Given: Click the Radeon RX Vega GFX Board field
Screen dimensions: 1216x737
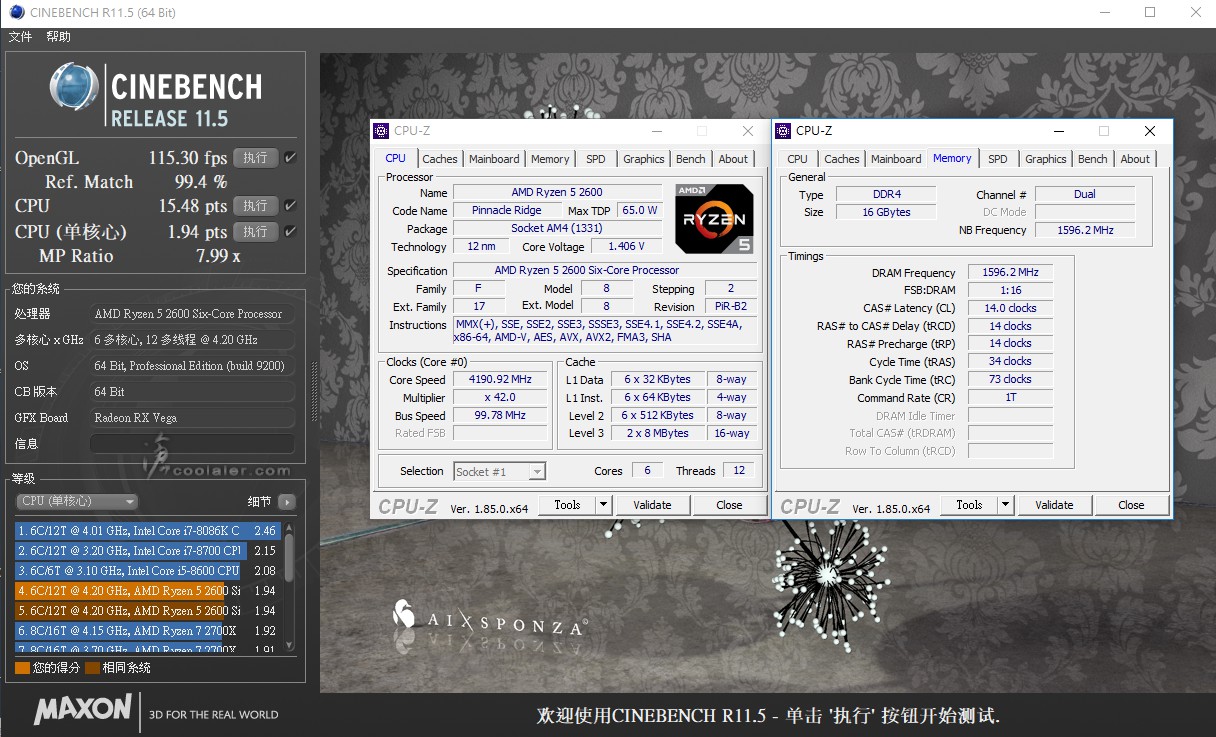Looking at the screenshot, I should [x=192, y=418].
